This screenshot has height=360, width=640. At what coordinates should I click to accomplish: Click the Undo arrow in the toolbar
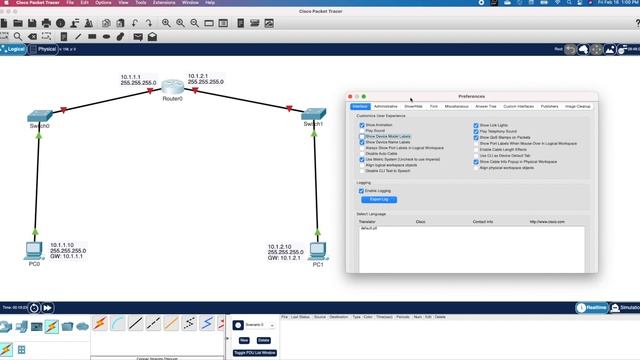click(135, 23)
